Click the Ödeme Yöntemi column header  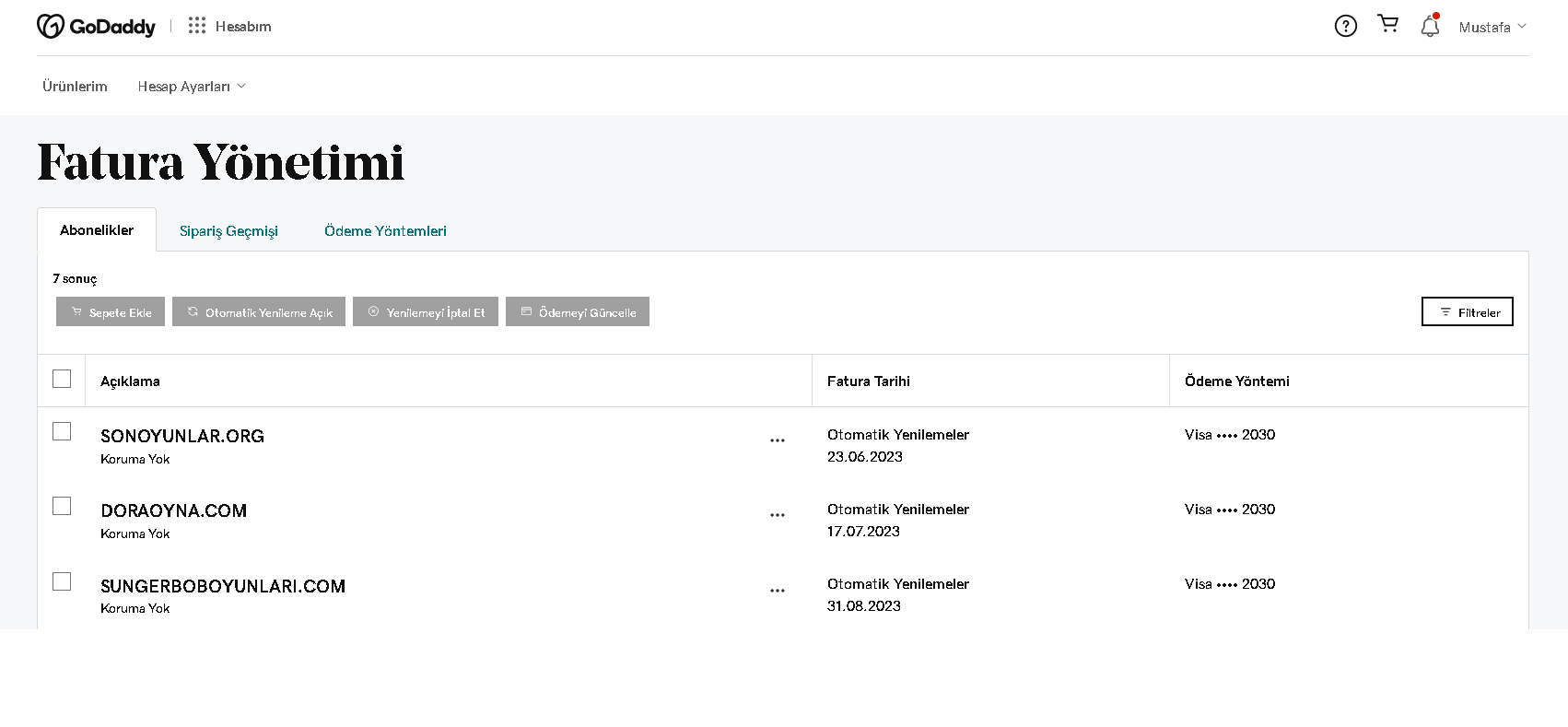1237,381
